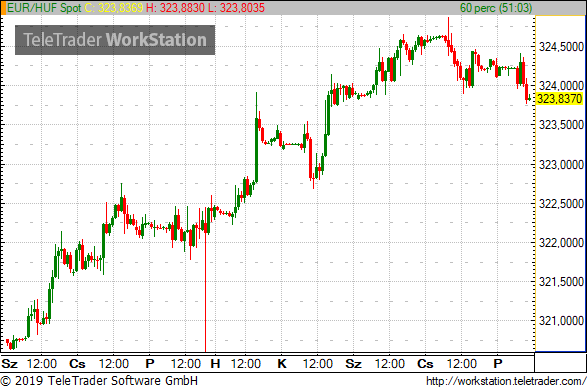Viewport: 587px width, 390px height.
Task: Open the workstation.teletrader.com link
Action: coord(506,381)
